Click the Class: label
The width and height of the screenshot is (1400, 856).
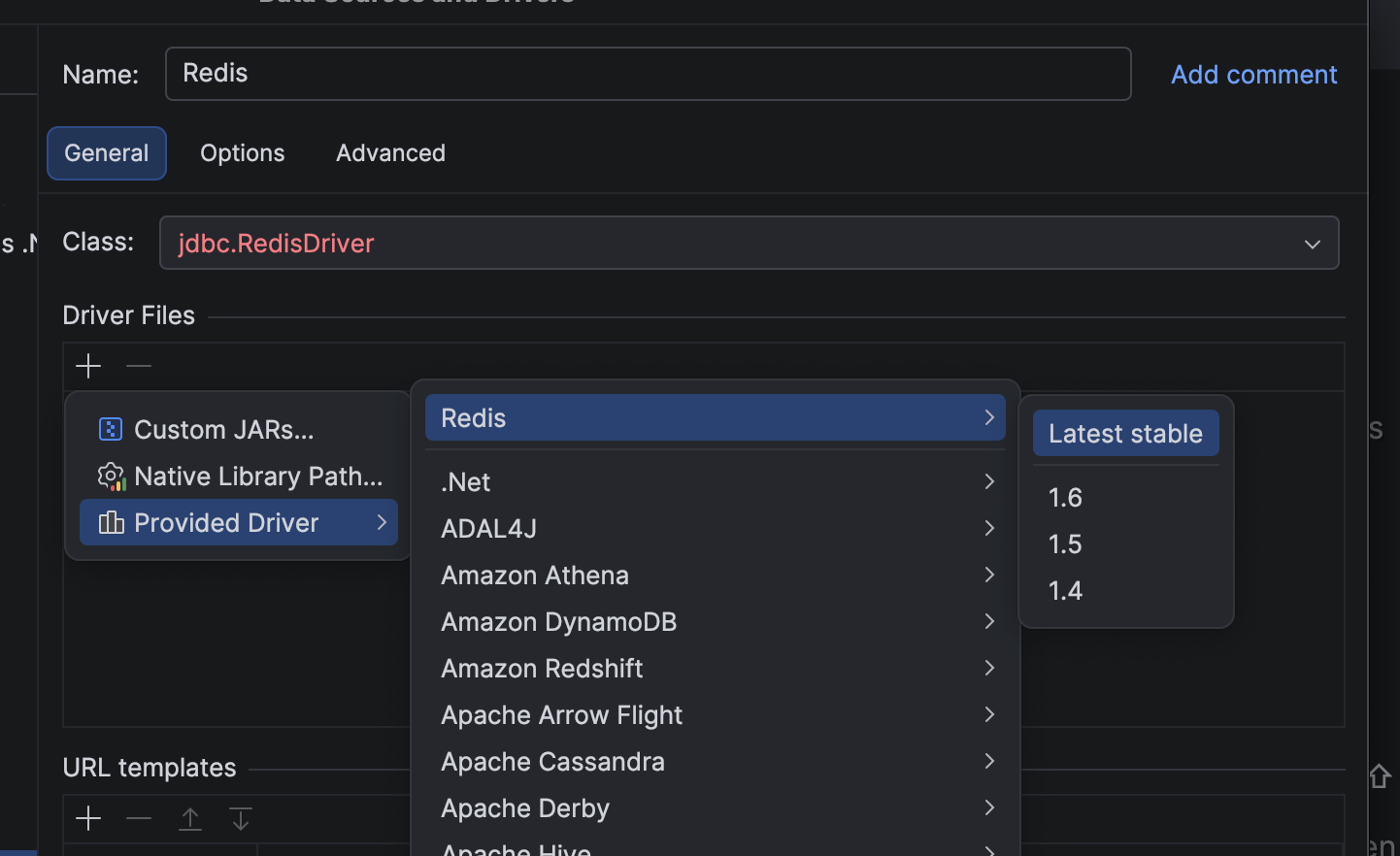point(98,242)
